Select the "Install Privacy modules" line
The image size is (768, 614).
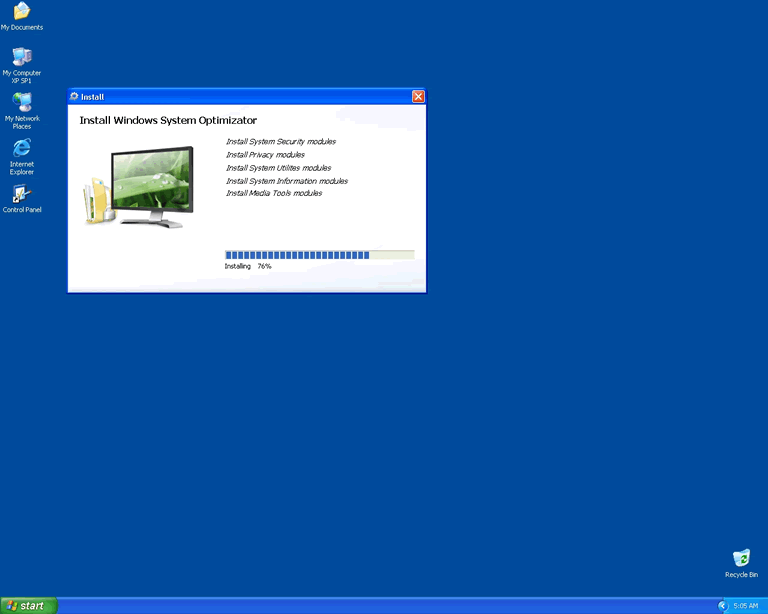pos(265,155)
